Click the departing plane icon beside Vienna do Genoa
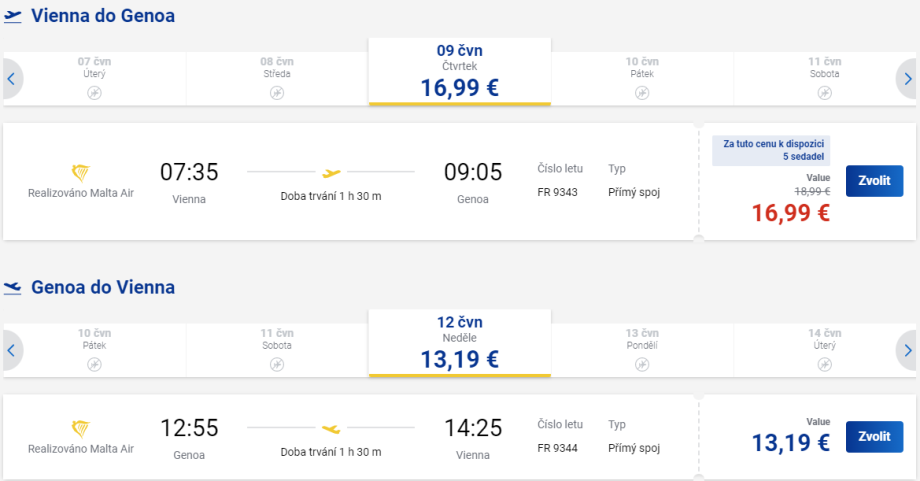This screenshot has width=920, height=481. point(13,17)
